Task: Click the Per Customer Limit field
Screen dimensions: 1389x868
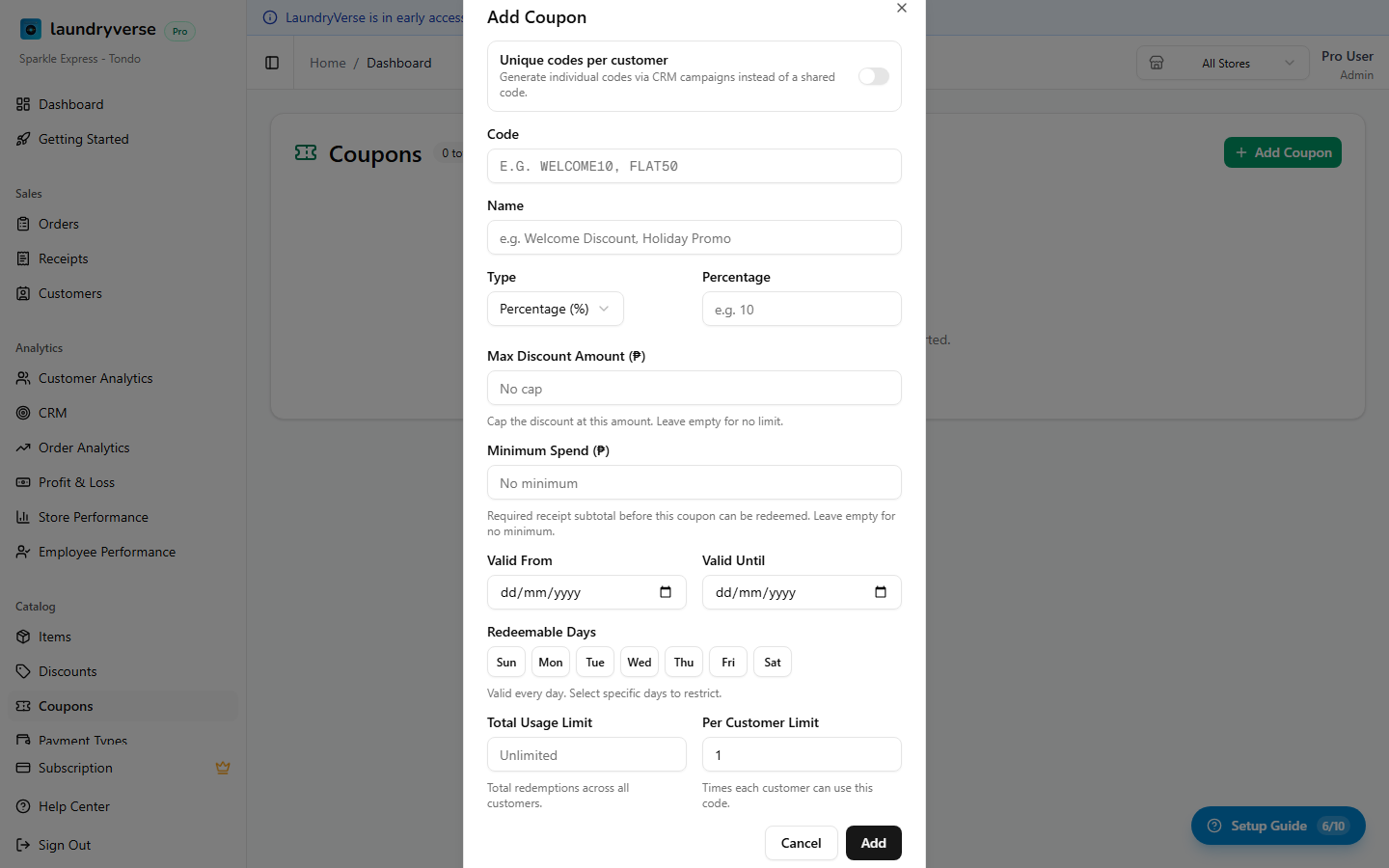Action: point(802,754)
